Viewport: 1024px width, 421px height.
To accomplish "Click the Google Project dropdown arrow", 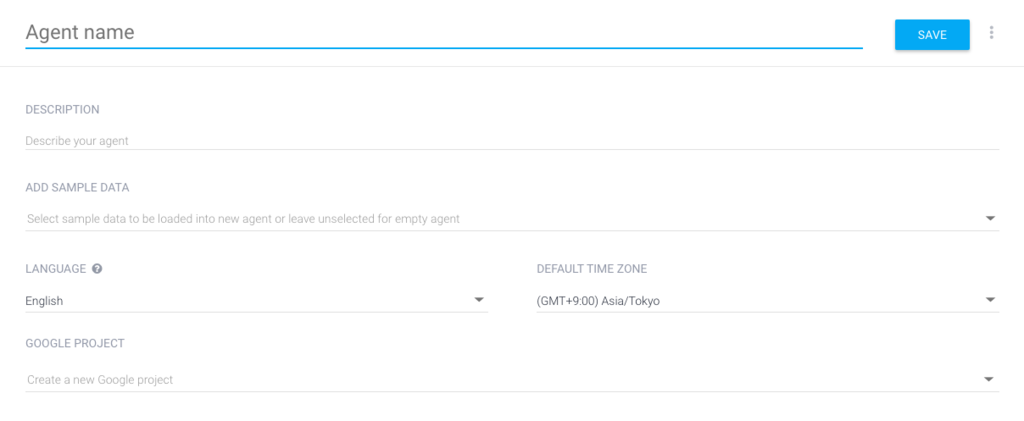I will (990, 380).
